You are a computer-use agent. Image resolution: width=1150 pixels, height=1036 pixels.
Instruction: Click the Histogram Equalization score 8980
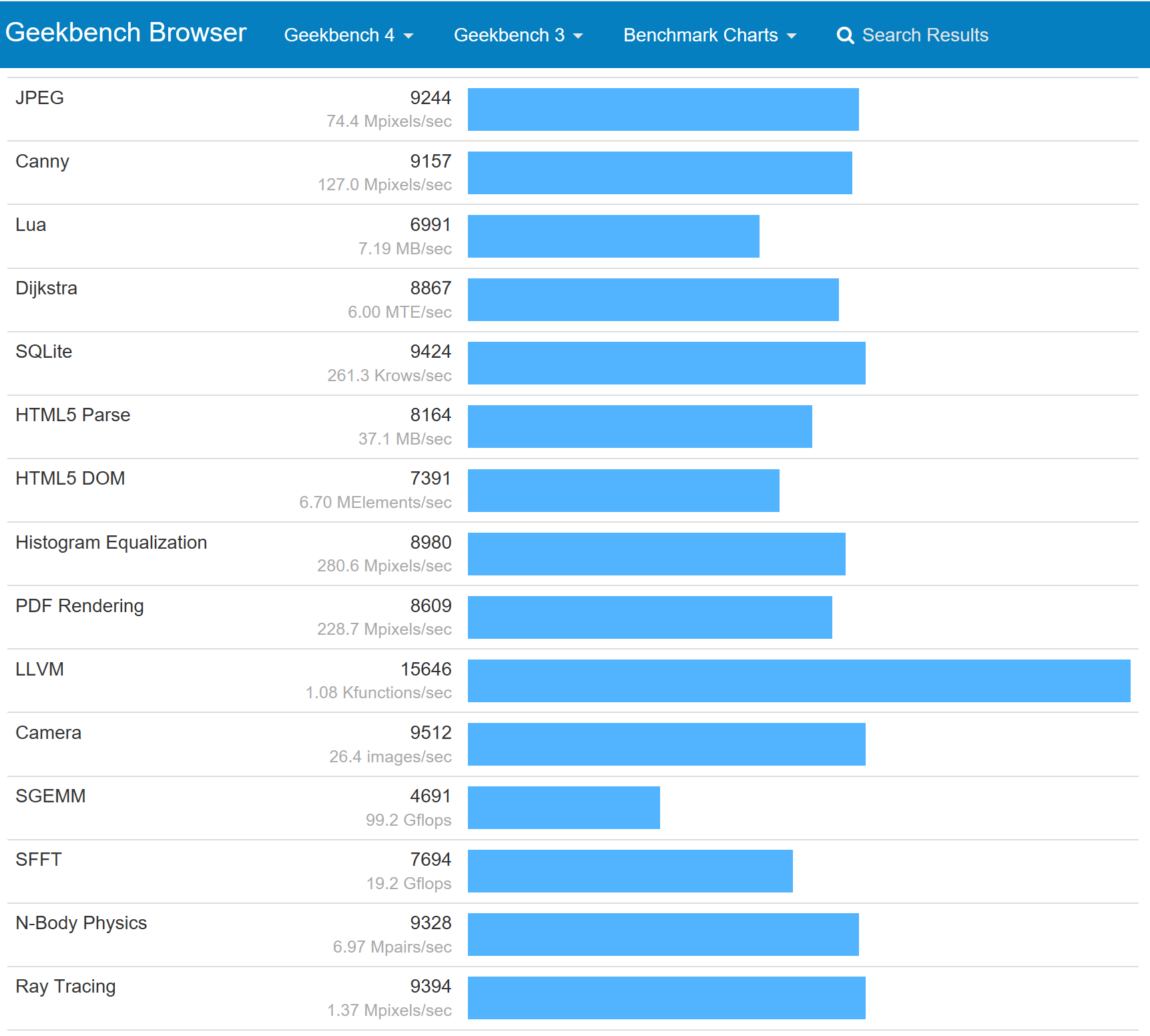tap(430, 542)
